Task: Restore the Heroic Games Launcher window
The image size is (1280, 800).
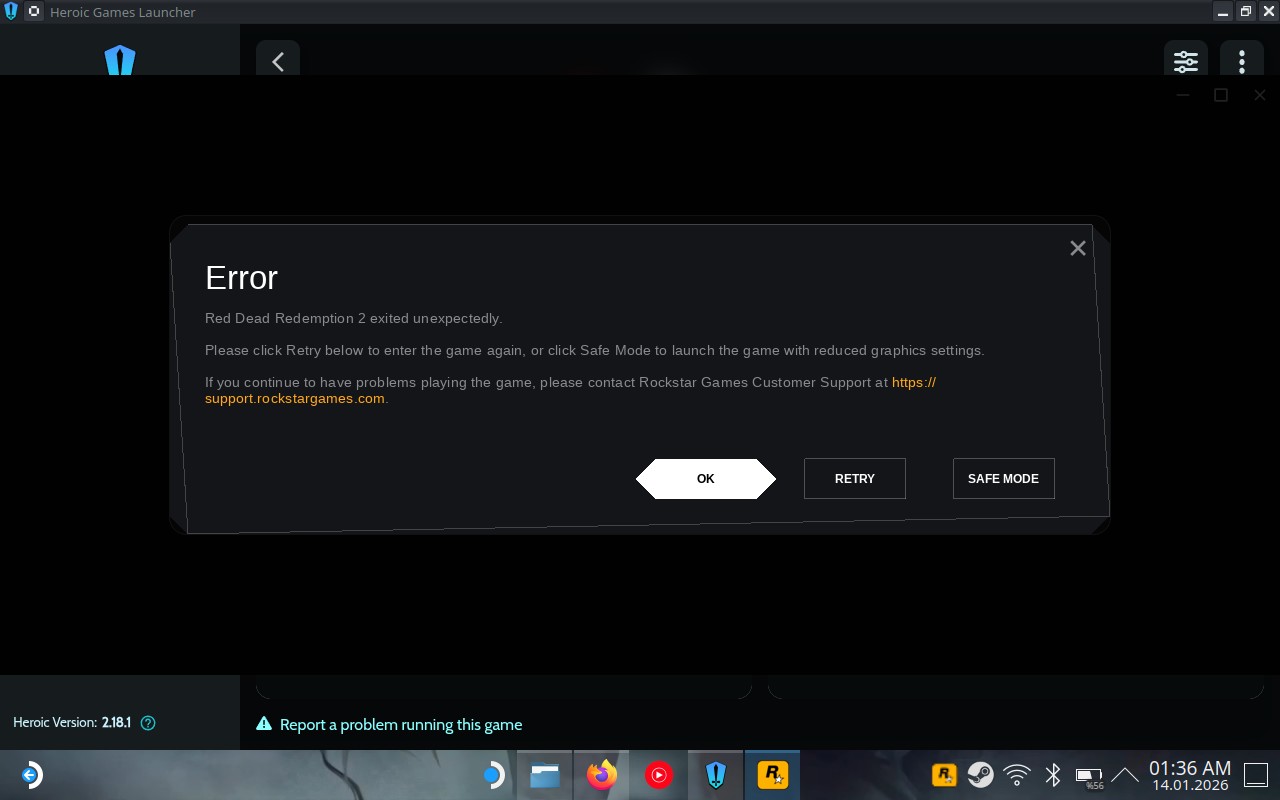Action: click(1246, 12)
